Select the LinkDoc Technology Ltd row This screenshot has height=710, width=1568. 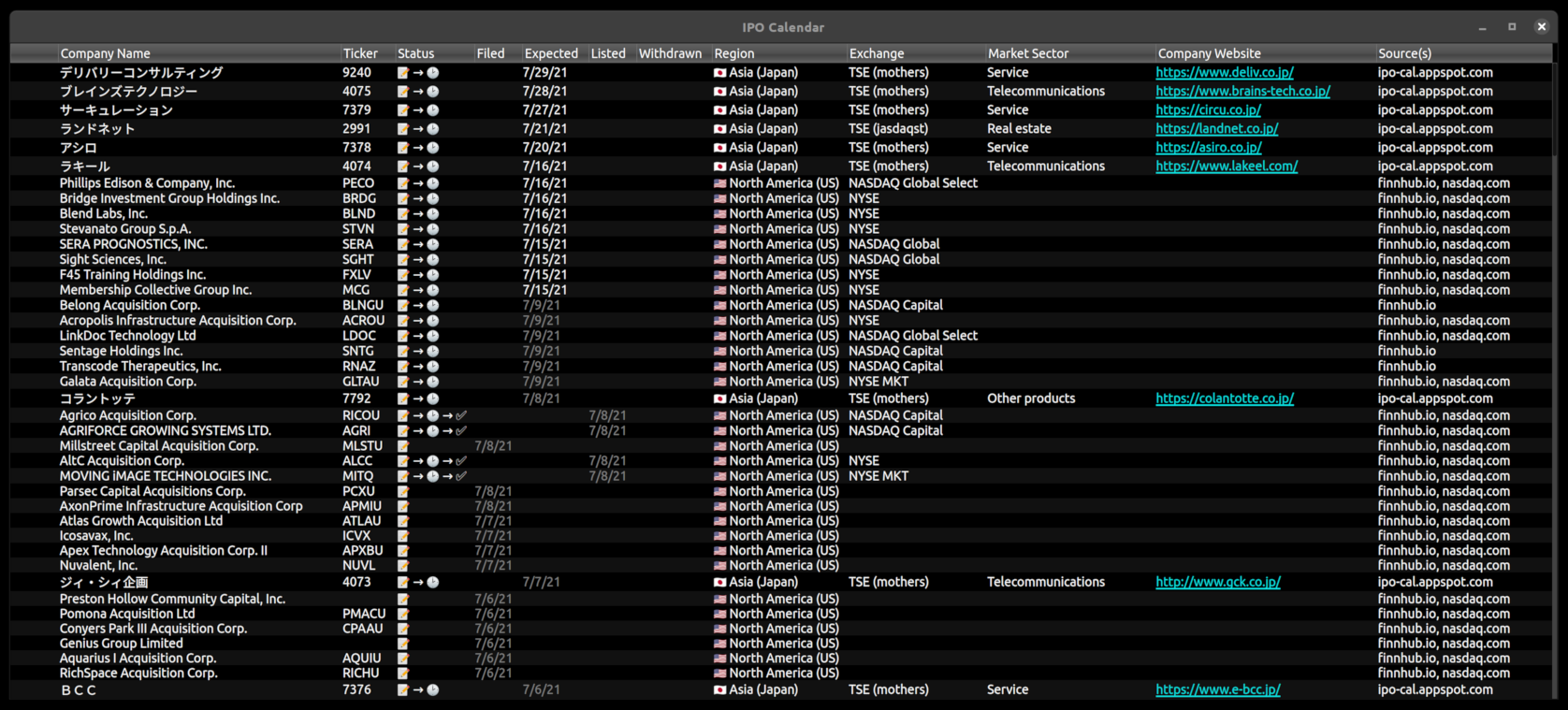[781, 336]
